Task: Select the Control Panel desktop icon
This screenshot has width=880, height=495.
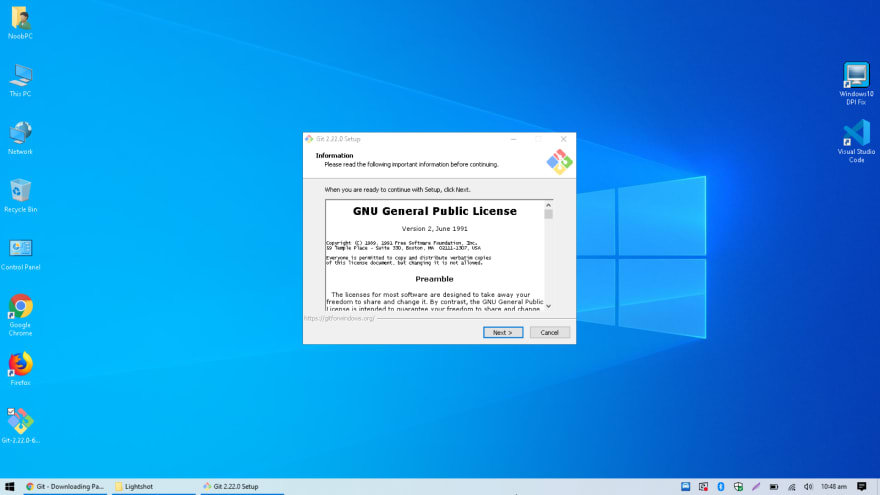Action: tap(20, 254)
